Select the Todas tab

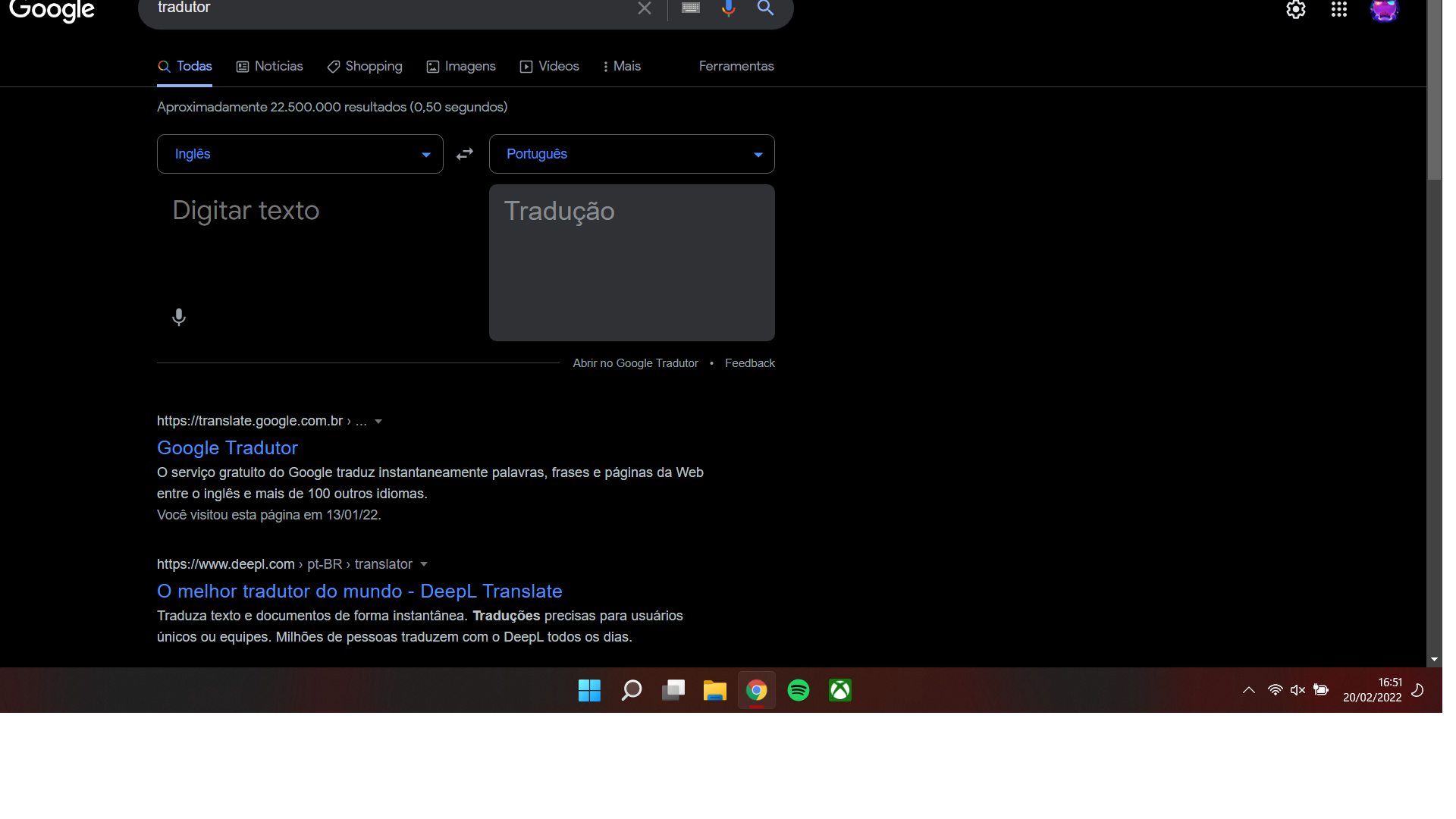tap(185, 67)
